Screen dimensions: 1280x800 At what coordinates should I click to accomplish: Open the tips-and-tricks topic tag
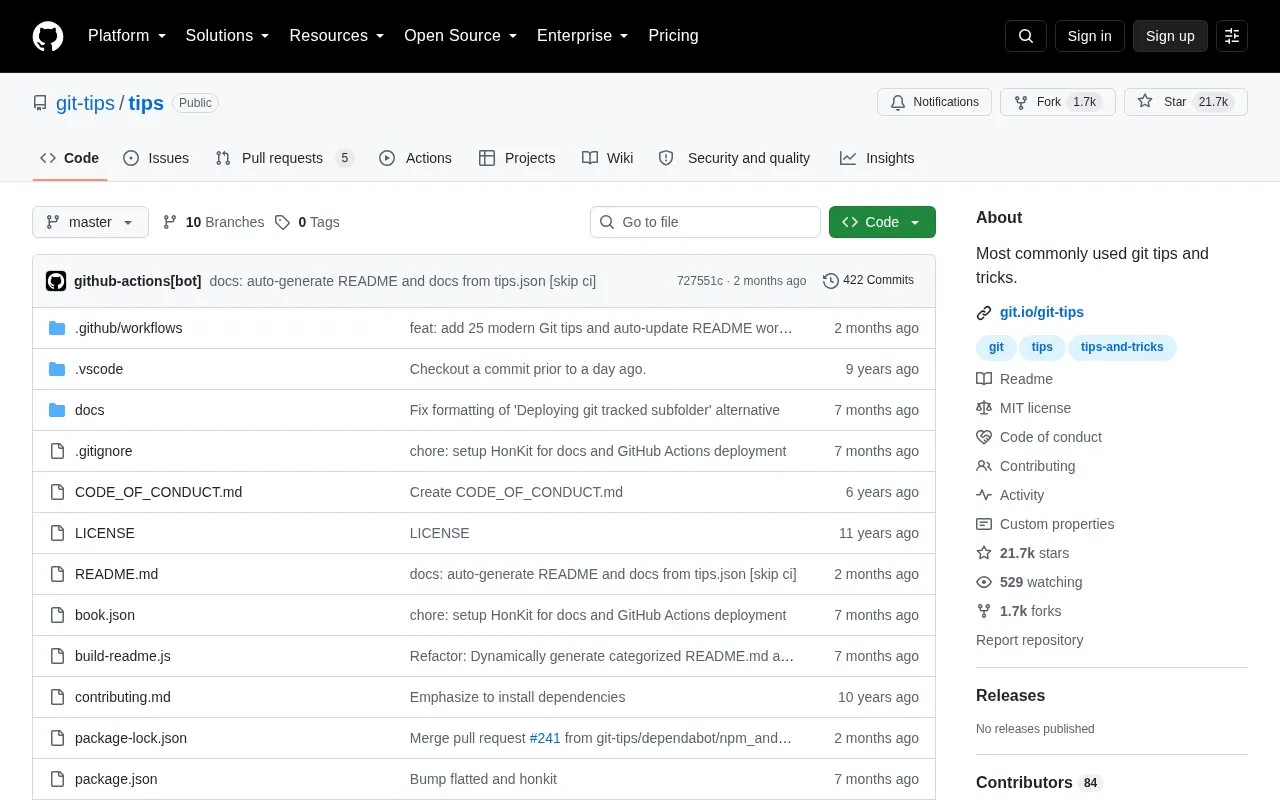click(1122, 347)
